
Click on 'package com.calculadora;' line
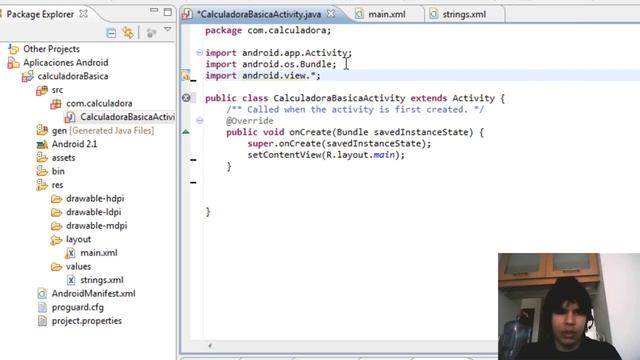(x=268, y=31)
